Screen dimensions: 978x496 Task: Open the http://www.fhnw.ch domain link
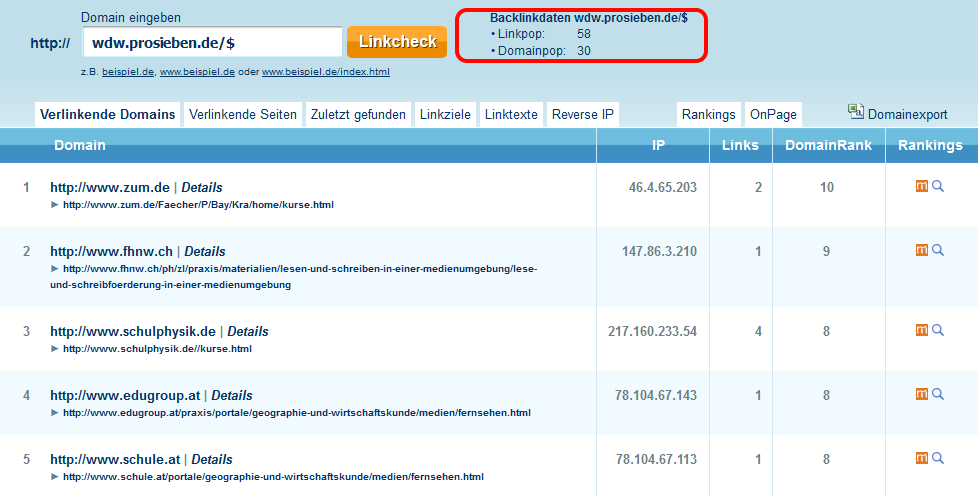[112, 251]
